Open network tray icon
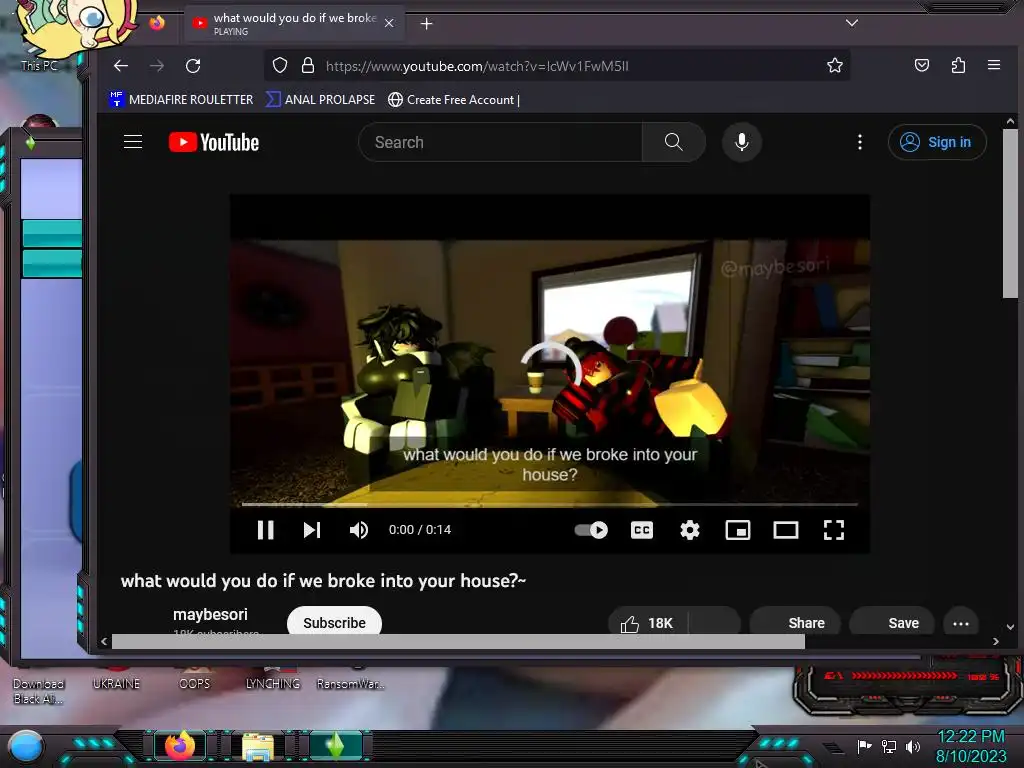 tap(889, 746)
